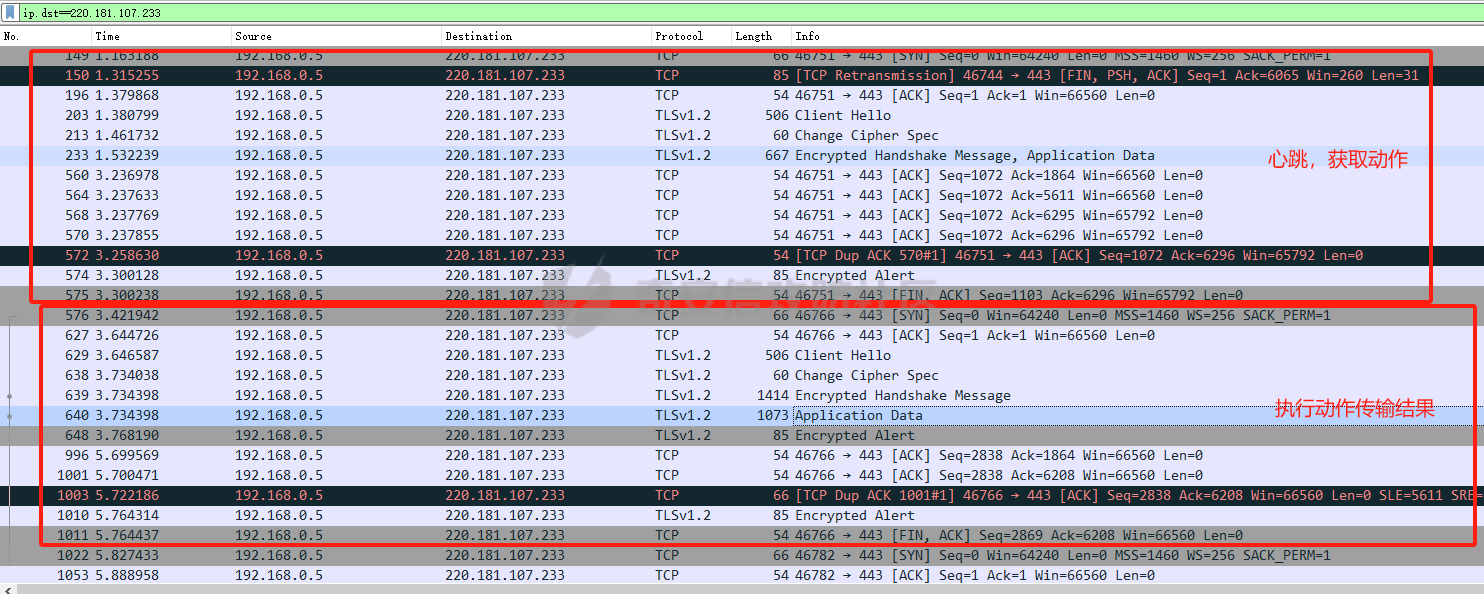Select packet 638 Change Cipher Spec row
The width and height of the screenshot is (1484, 594).
tap(742, 375)
